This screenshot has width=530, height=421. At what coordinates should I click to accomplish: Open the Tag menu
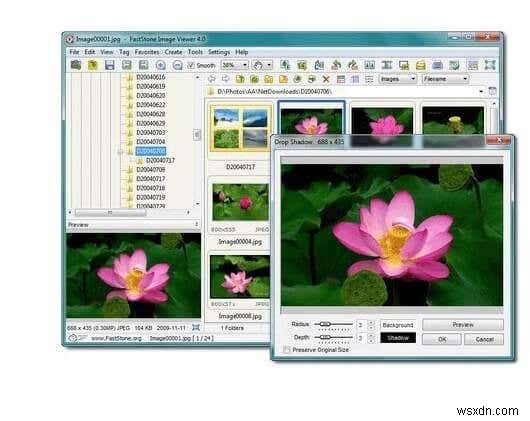click(124, 52)
